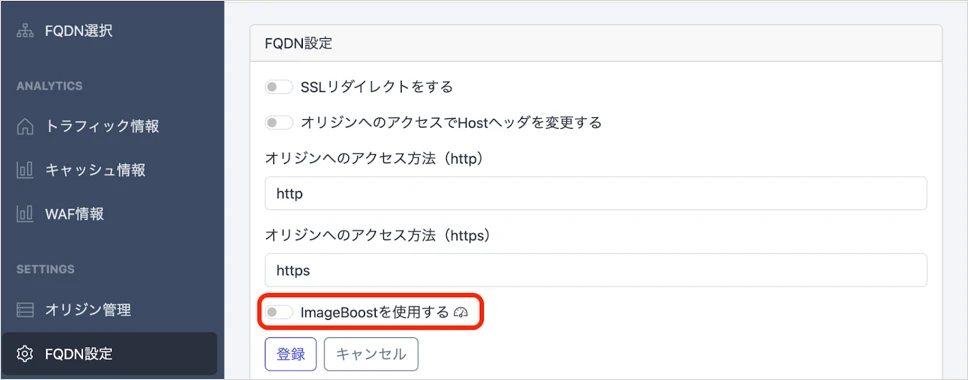Toggle Hostヘッダを変更する switch on
This screenshot has height=380, width=968.
(x=278, y=123)
